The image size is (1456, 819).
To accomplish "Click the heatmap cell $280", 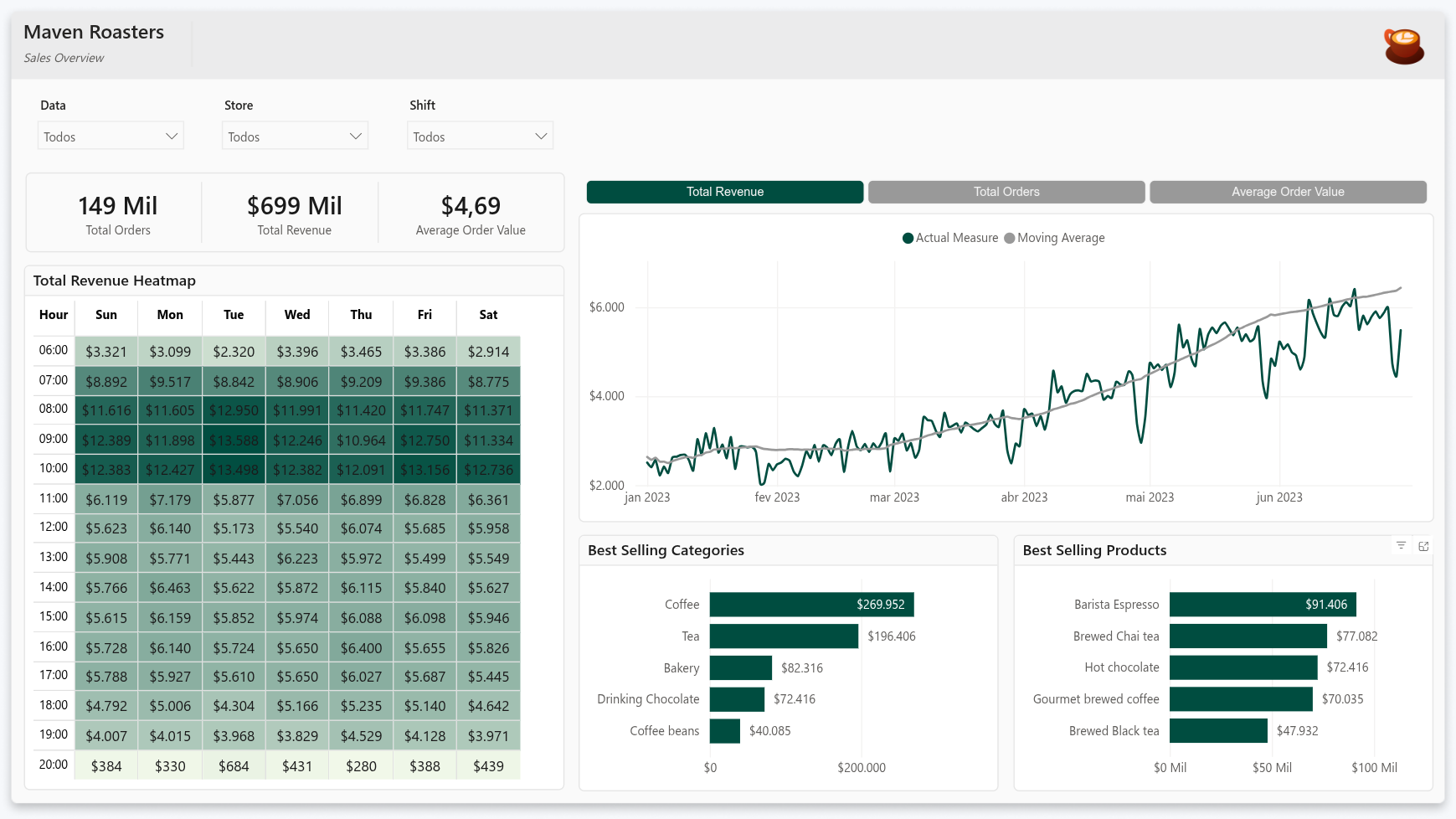I will 361,766.
